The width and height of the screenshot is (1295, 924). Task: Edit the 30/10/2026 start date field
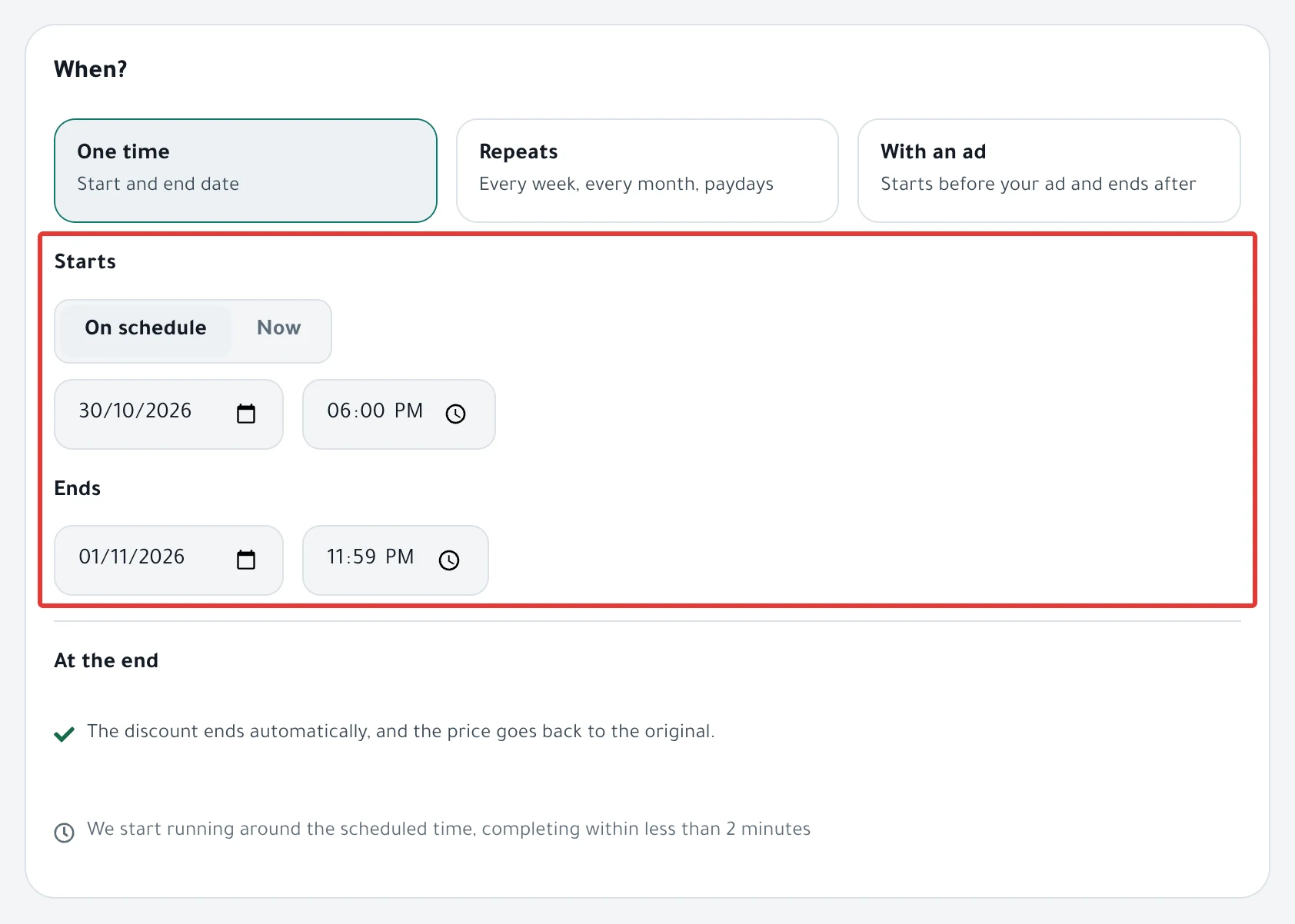pyautogui.click(x=168, y=414)
